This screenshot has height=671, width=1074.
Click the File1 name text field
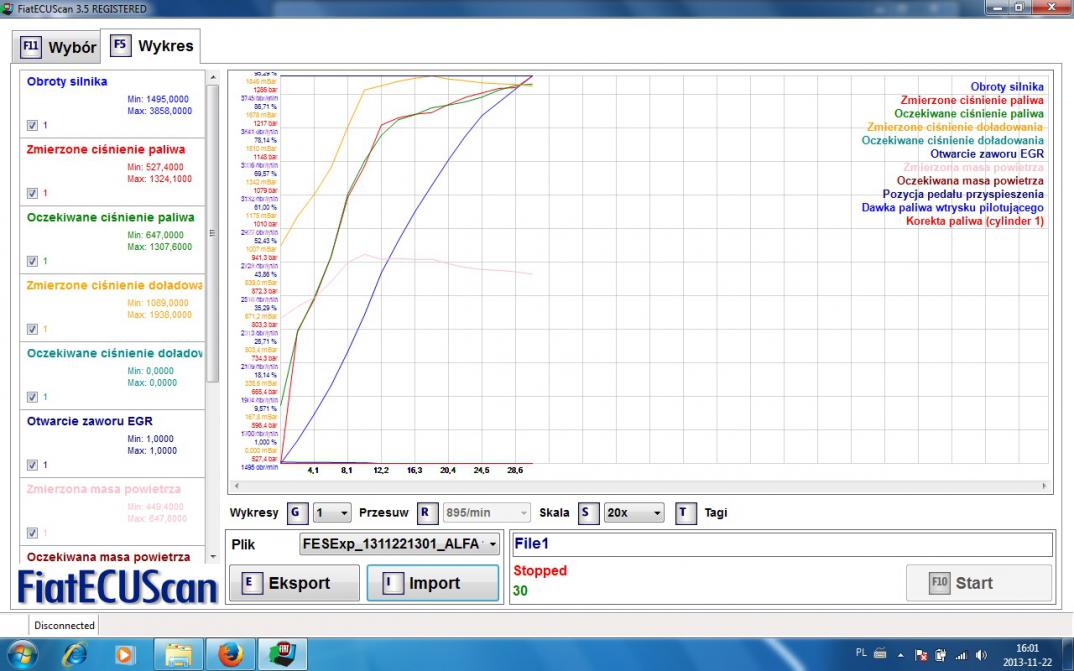[x=780, y=545]
